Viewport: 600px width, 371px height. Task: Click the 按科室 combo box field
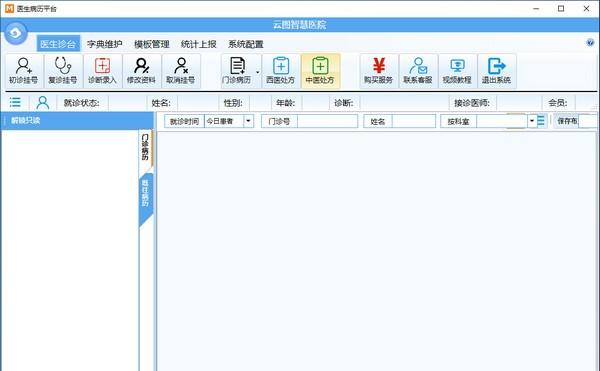pyautogui.click(x=502, y=121)
